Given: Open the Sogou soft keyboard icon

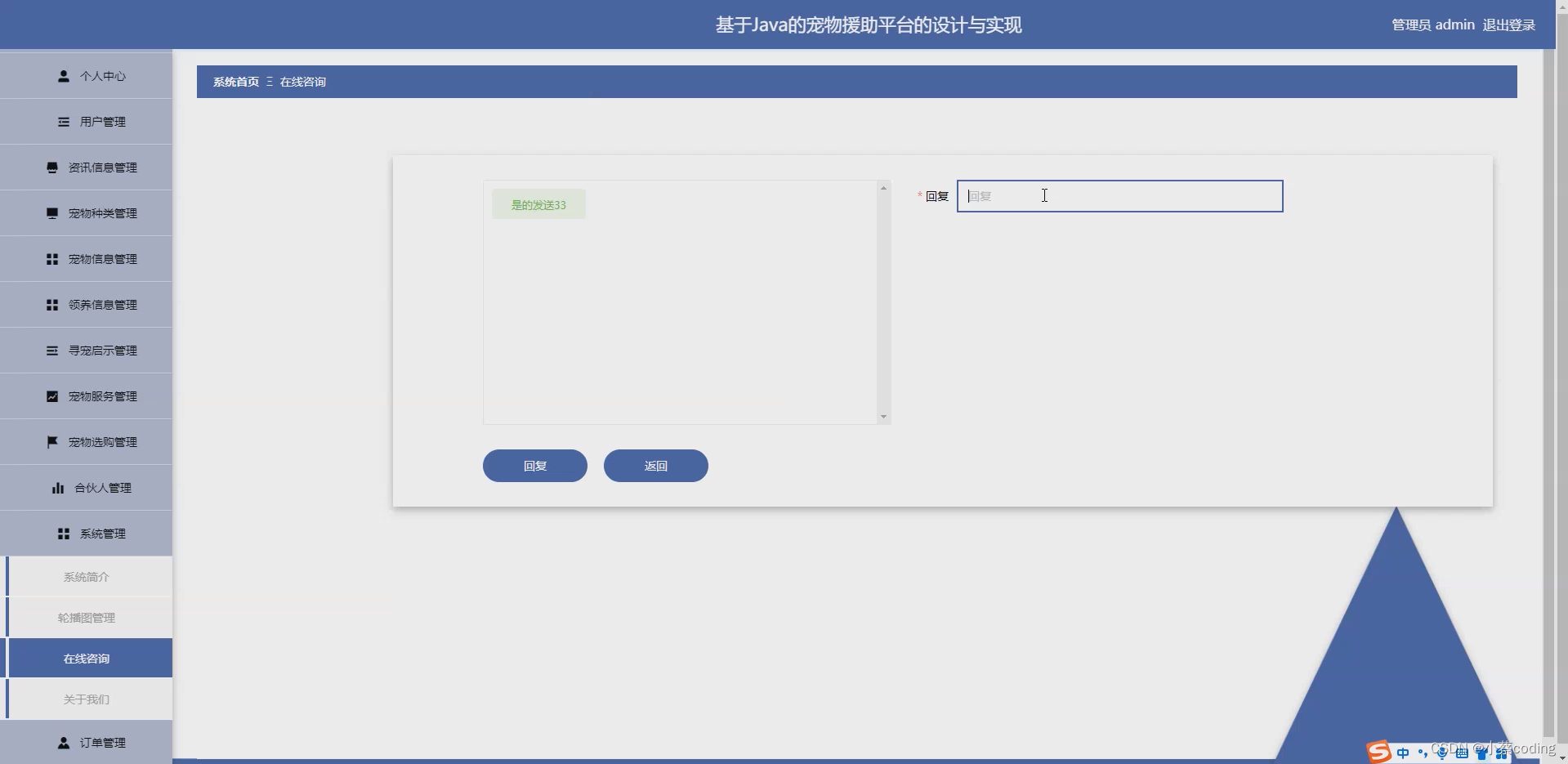Looking at the screenshot, I should click(1462, 753).
